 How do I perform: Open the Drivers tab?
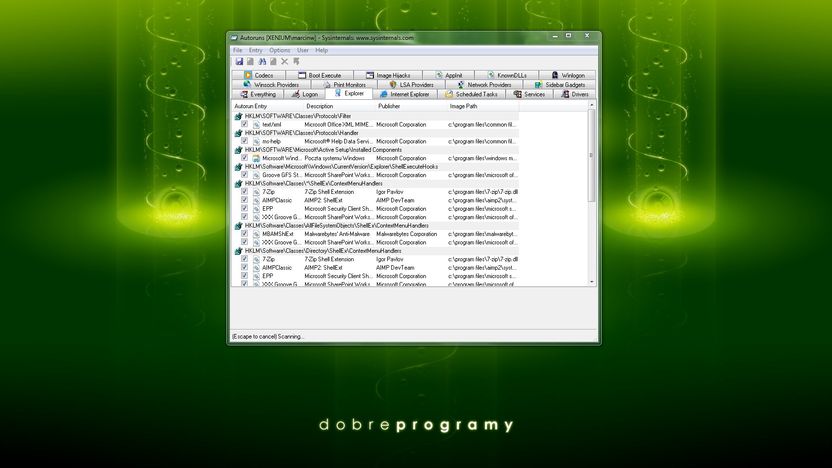(575, 94)
